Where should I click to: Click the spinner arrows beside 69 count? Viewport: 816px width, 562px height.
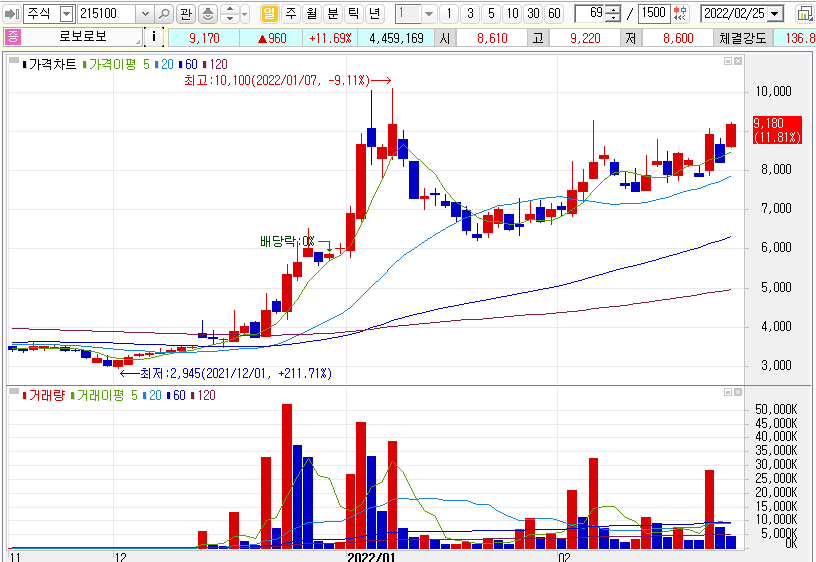click(614, 14)
